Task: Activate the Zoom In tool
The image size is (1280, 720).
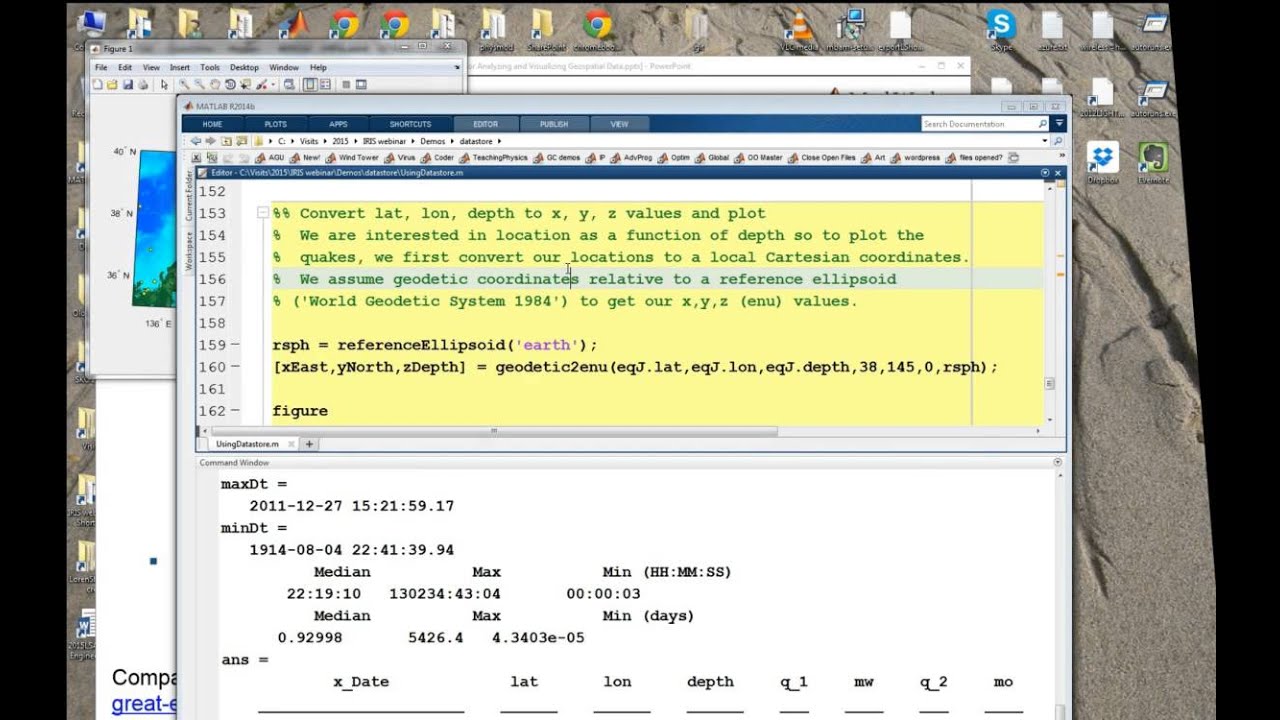Action: 184,85
